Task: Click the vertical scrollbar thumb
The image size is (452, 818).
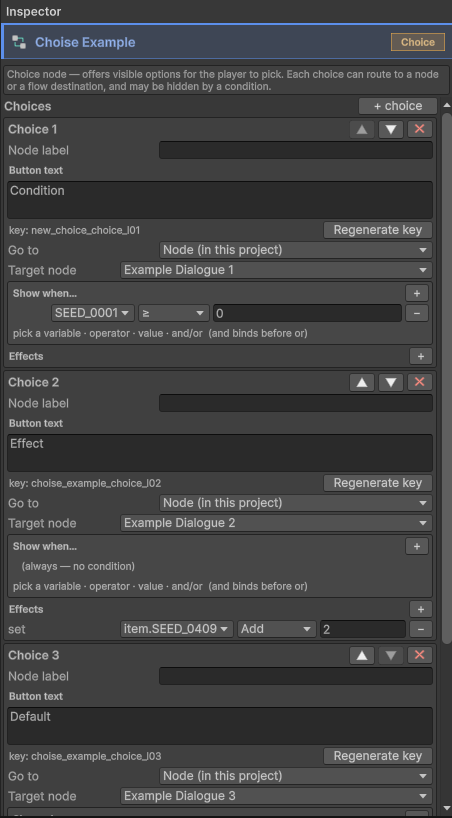Action: (x=447, y=378)
